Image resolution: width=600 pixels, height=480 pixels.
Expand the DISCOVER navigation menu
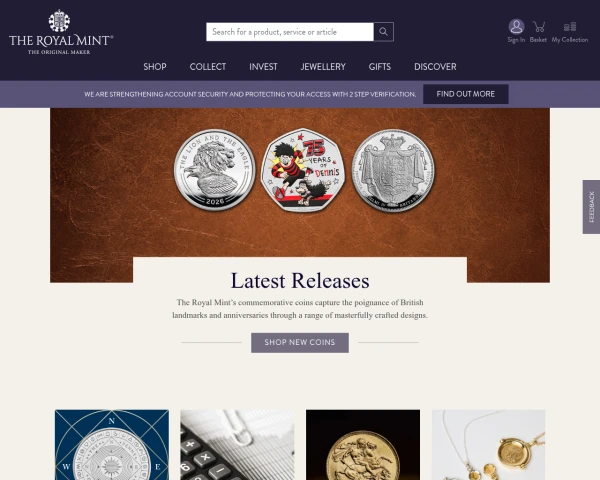[x=435, y=67]
